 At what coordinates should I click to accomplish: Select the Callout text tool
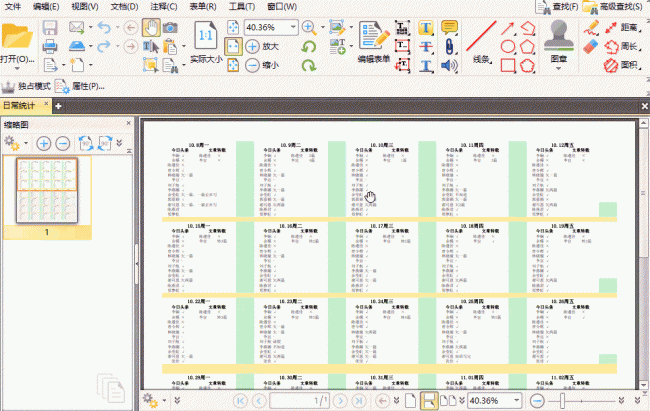[402, 65]
